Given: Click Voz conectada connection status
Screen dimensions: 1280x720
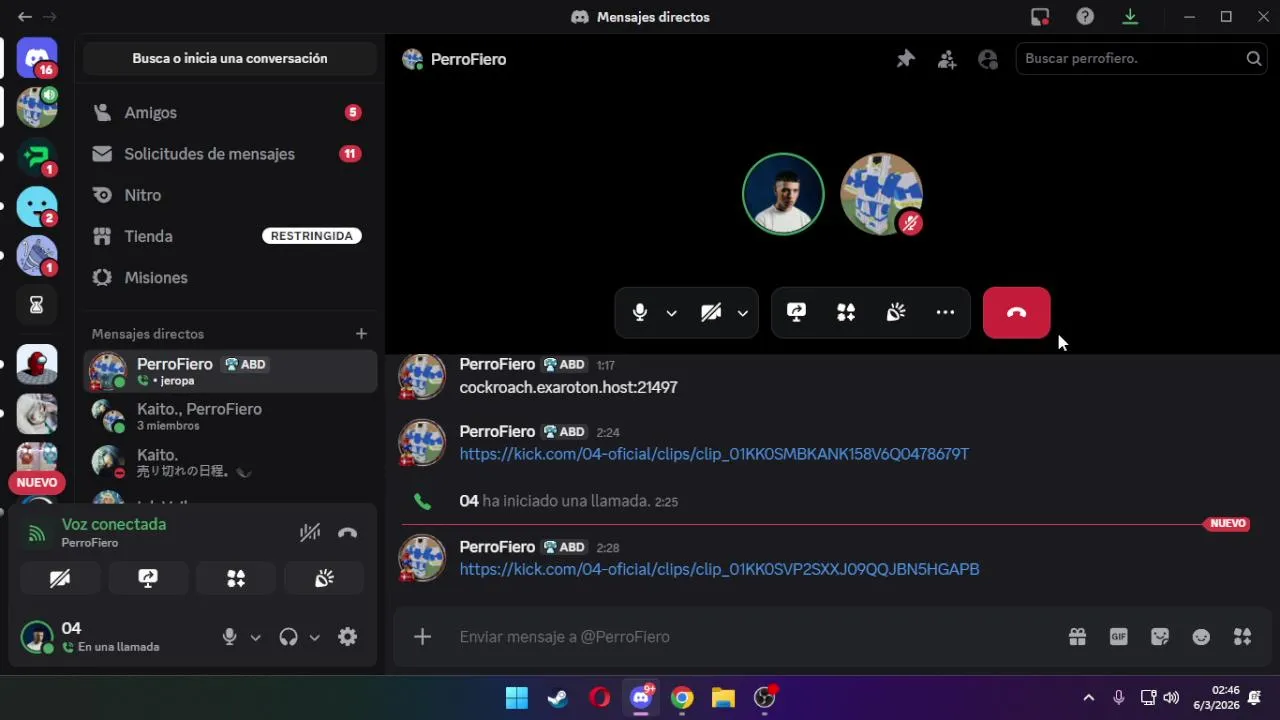Looking at the screenshot, I should click(114, 524).
